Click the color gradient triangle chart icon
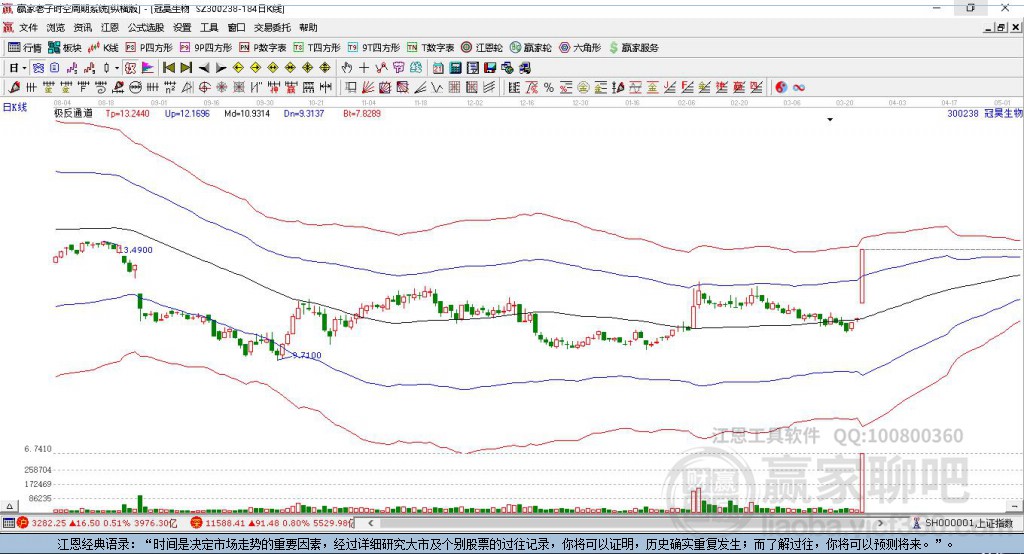Screen dimensions: 1024x554 [148, 68]
